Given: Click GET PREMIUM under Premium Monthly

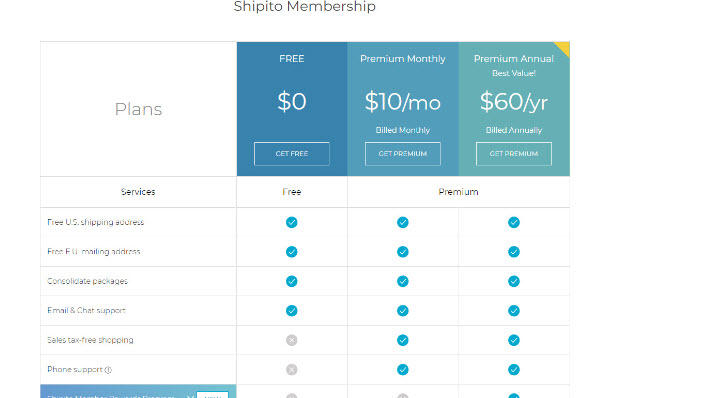Looking at the screenshot, I should [x=402, y=154].
